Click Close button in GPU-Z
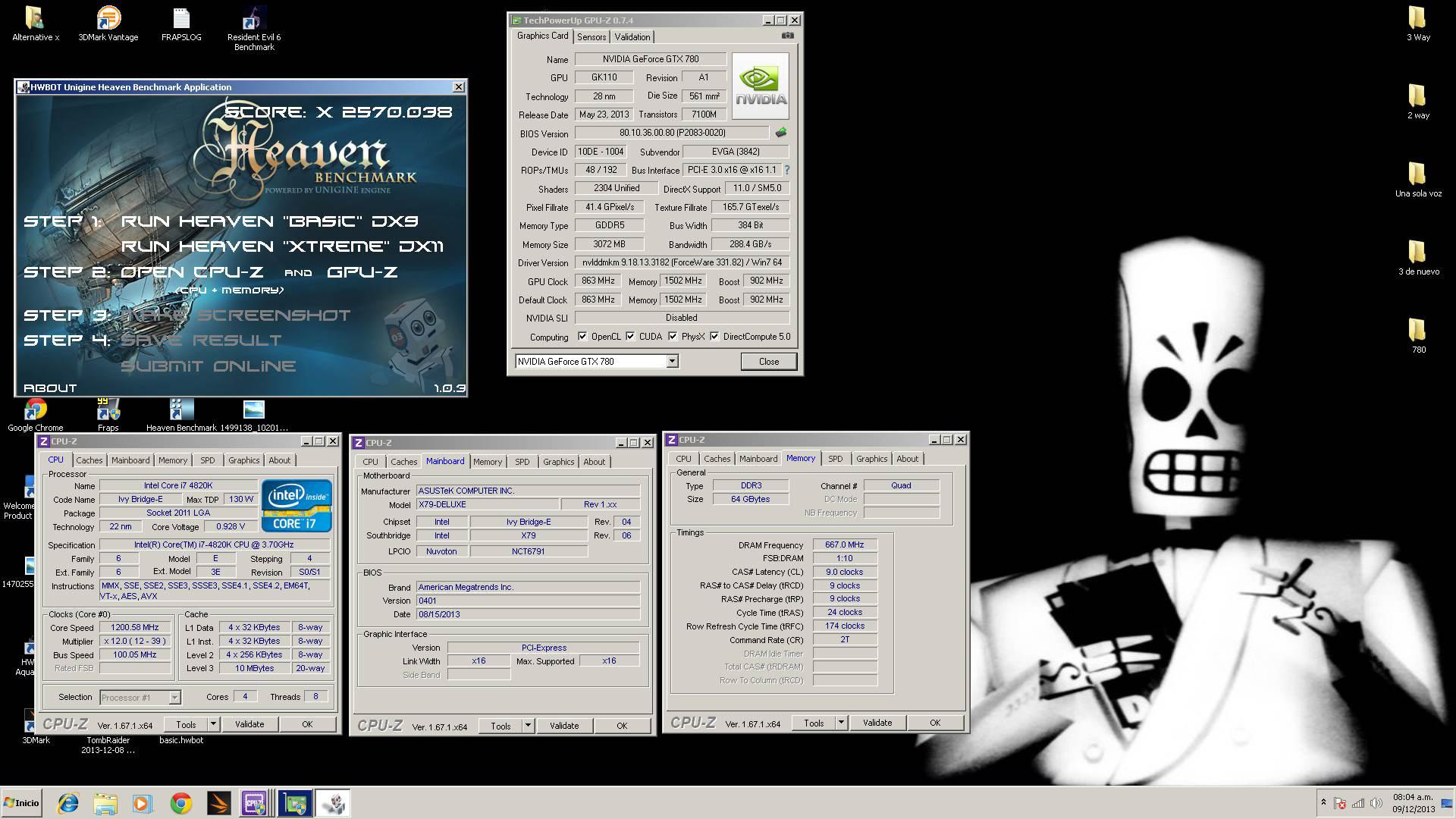Screen dimensions: 1456x819 [769, 361]
